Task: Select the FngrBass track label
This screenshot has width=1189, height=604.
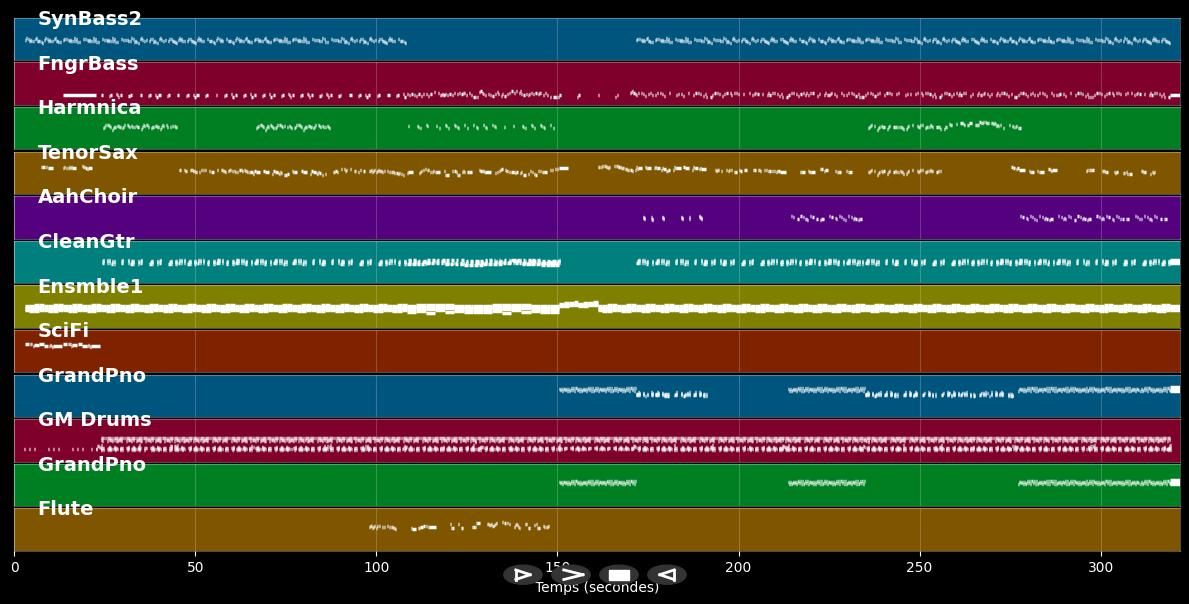Action: click(x=88, y=64)
